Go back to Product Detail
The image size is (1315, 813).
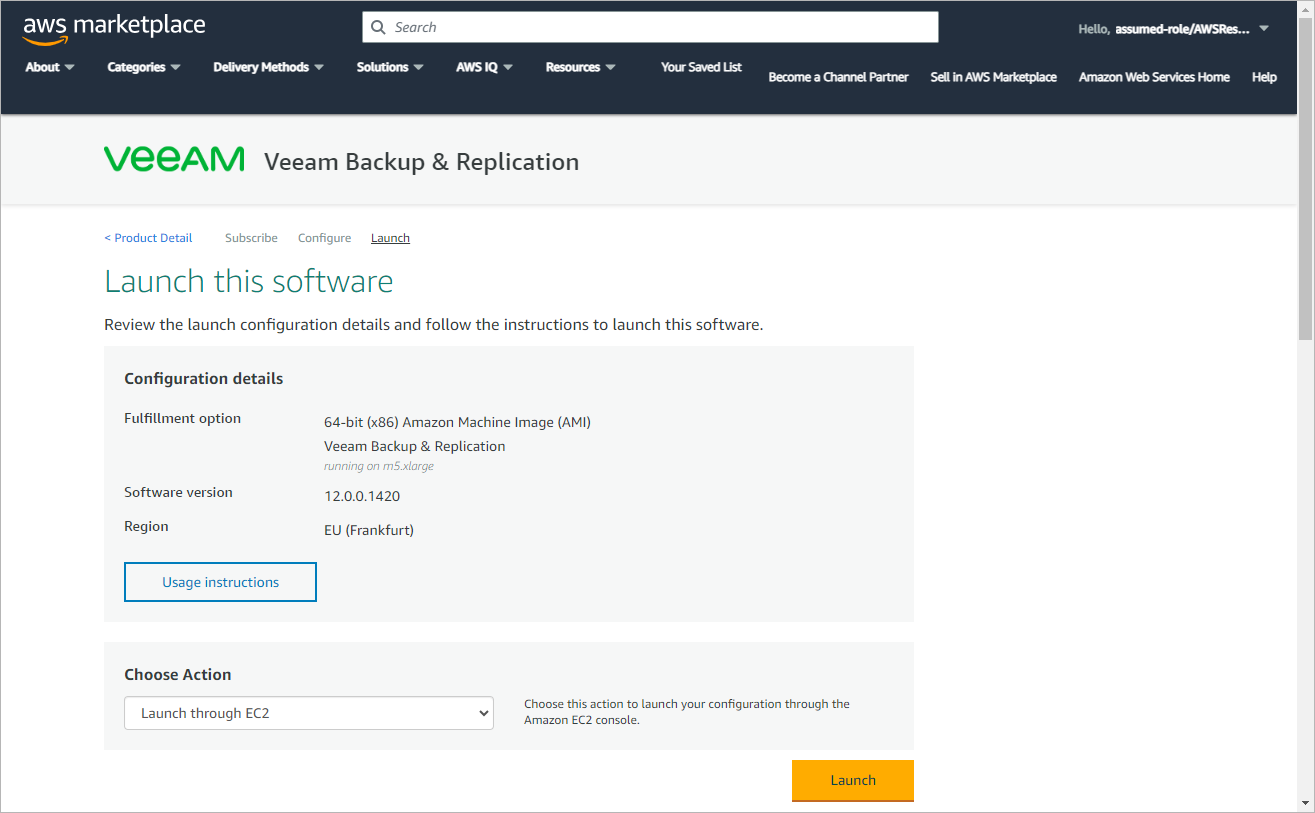[x=148, y=238]
